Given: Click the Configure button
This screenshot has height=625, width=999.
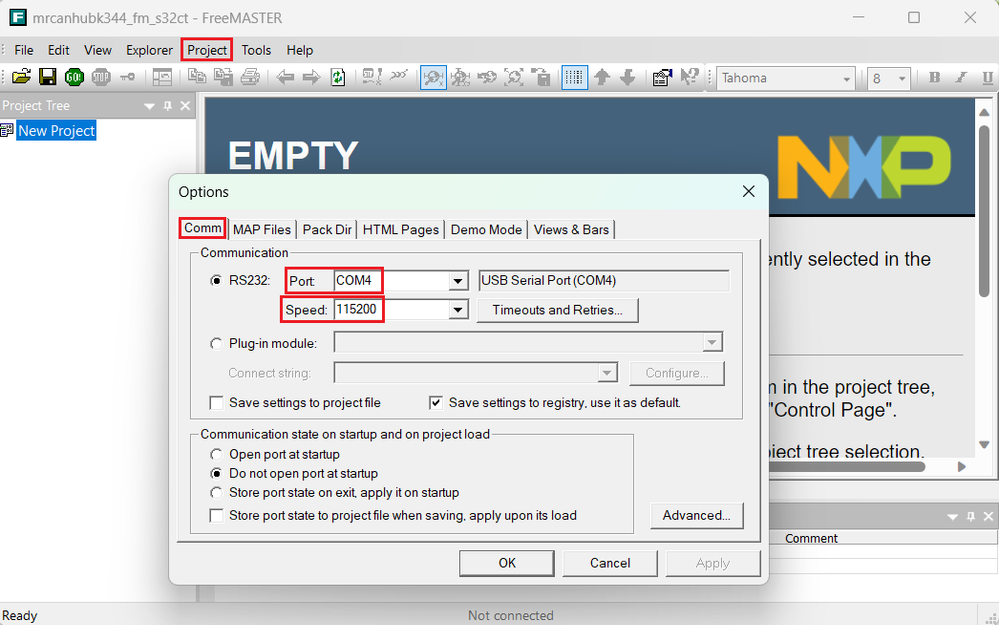Looking at the screenshot, I should coord(677,373).
